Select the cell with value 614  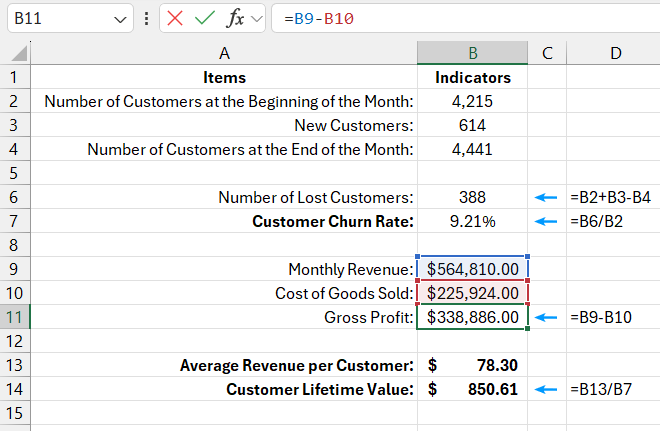pyautogui.click(x=472, y=125)
